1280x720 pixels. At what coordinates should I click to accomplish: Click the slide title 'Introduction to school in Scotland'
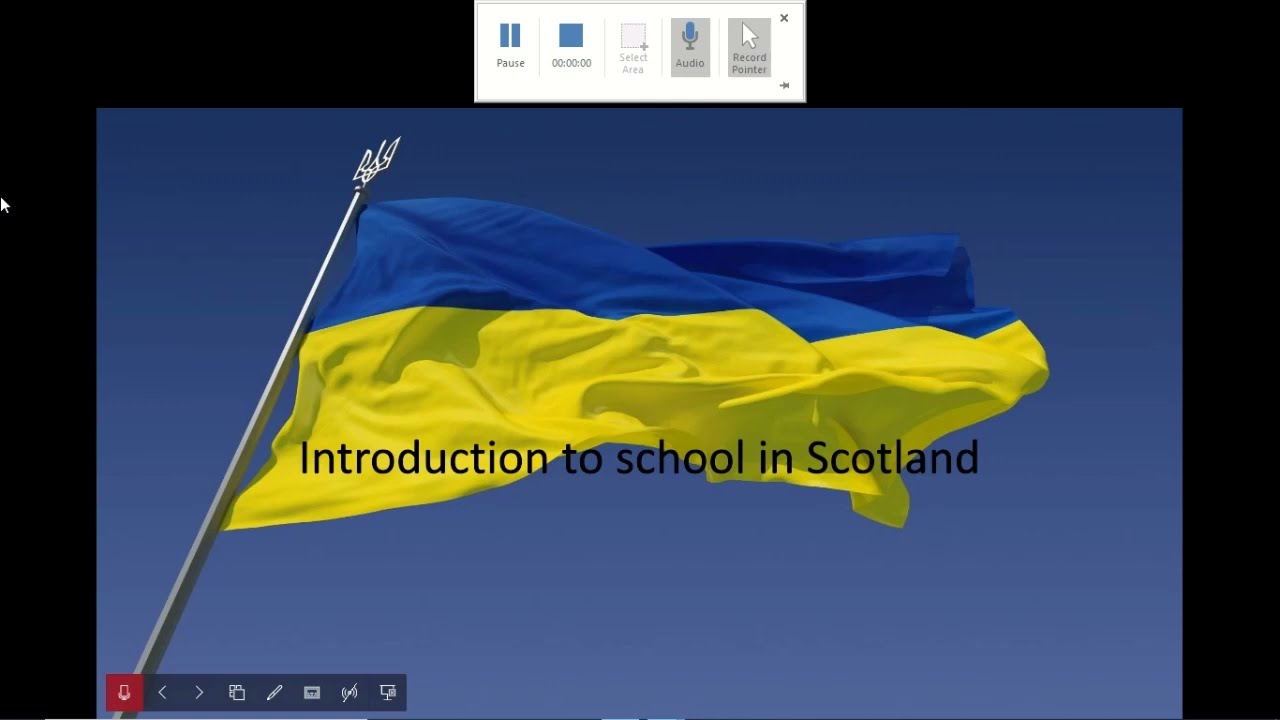tap(639, 458)
